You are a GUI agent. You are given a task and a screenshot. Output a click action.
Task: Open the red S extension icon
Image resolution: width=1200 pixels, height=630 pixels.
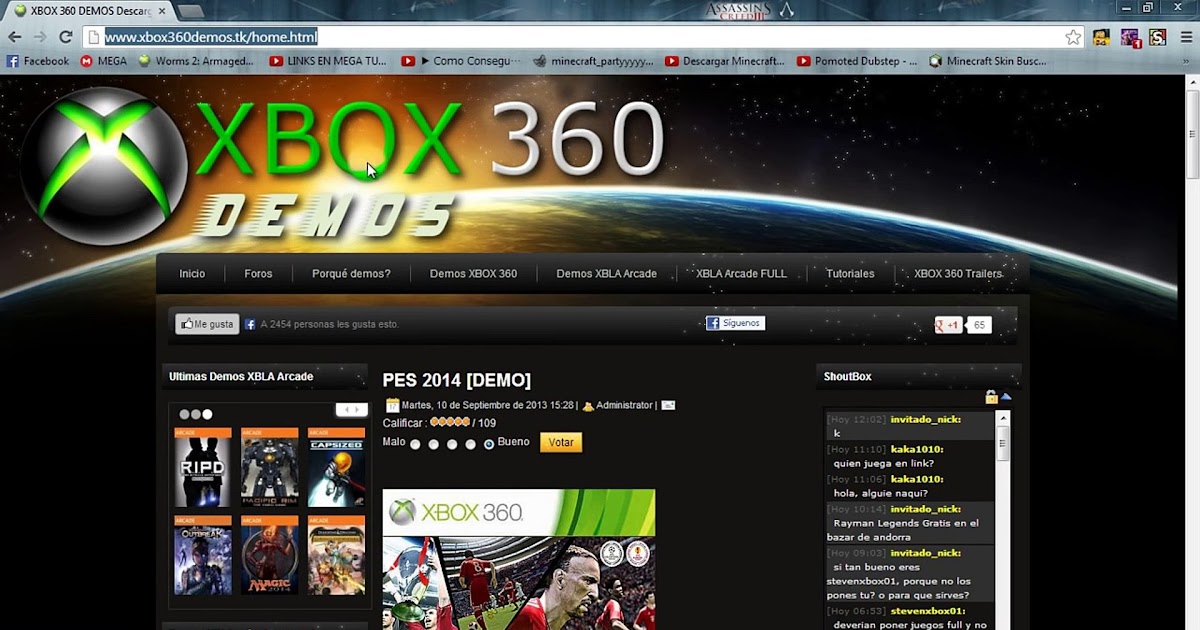pos(1157,37)
